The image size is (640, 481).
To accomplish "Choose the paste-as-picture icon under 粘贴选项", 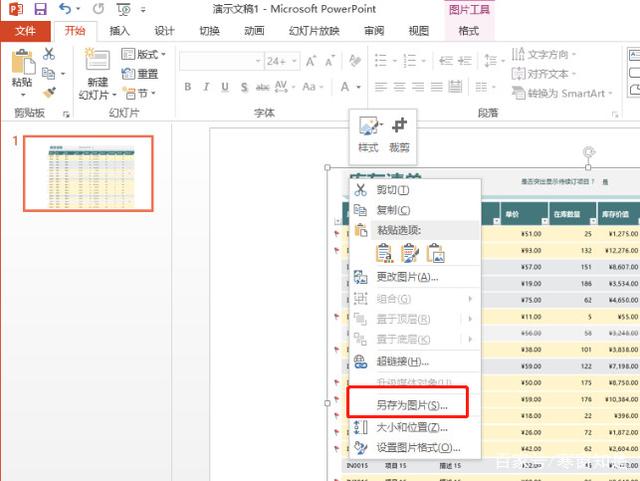I will point(435,253).
